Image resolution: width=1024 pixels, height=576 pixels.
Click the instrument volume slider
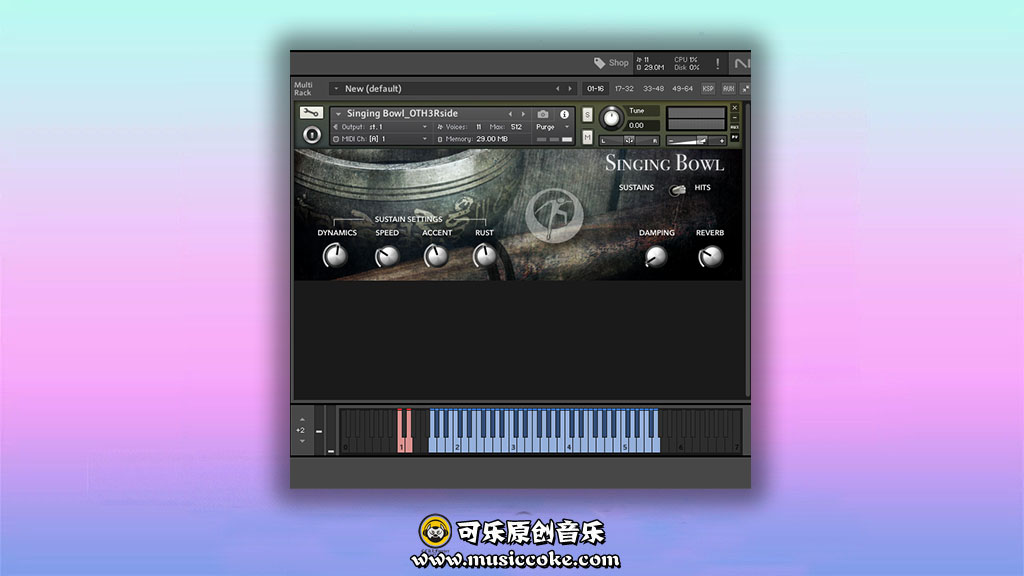696,140
